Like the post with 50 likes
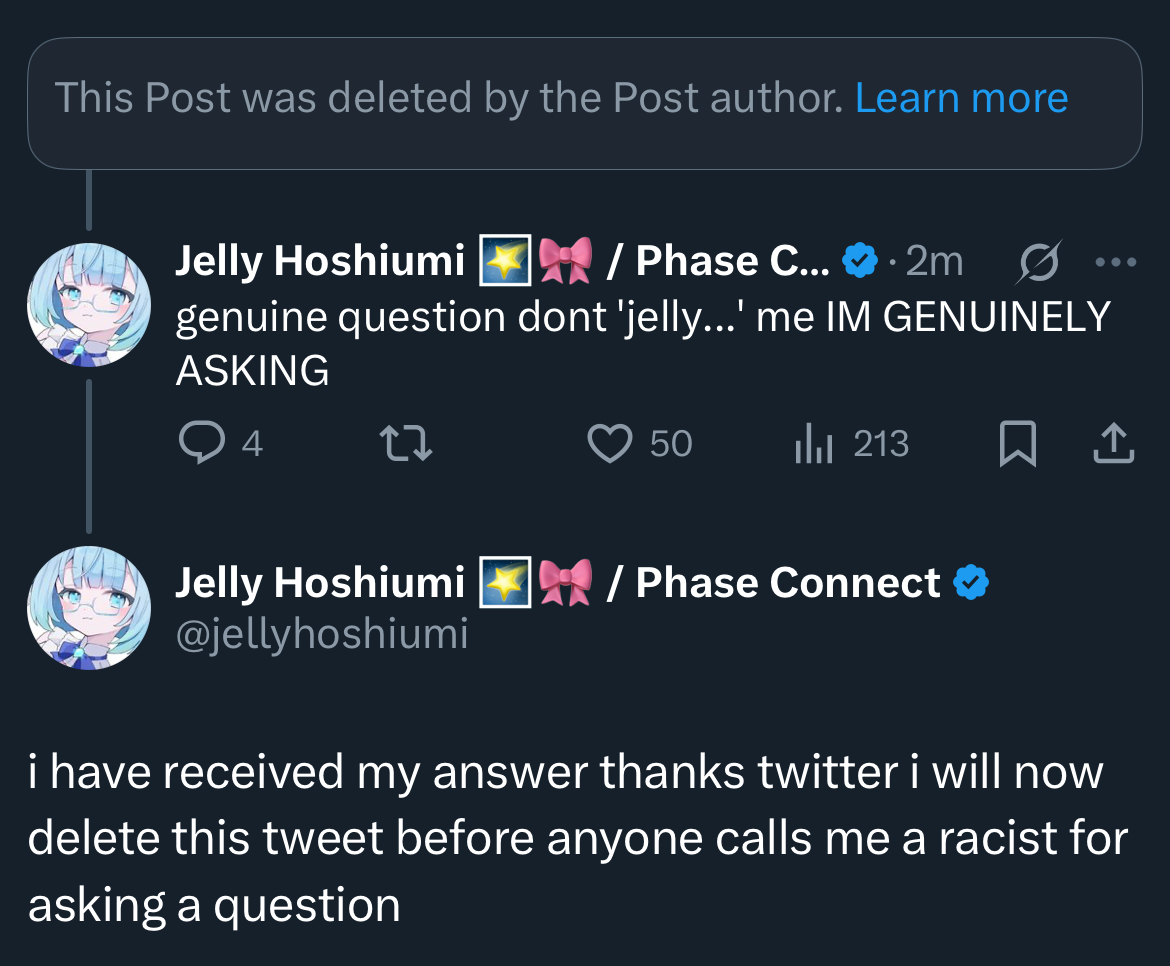 coord(610,444)
